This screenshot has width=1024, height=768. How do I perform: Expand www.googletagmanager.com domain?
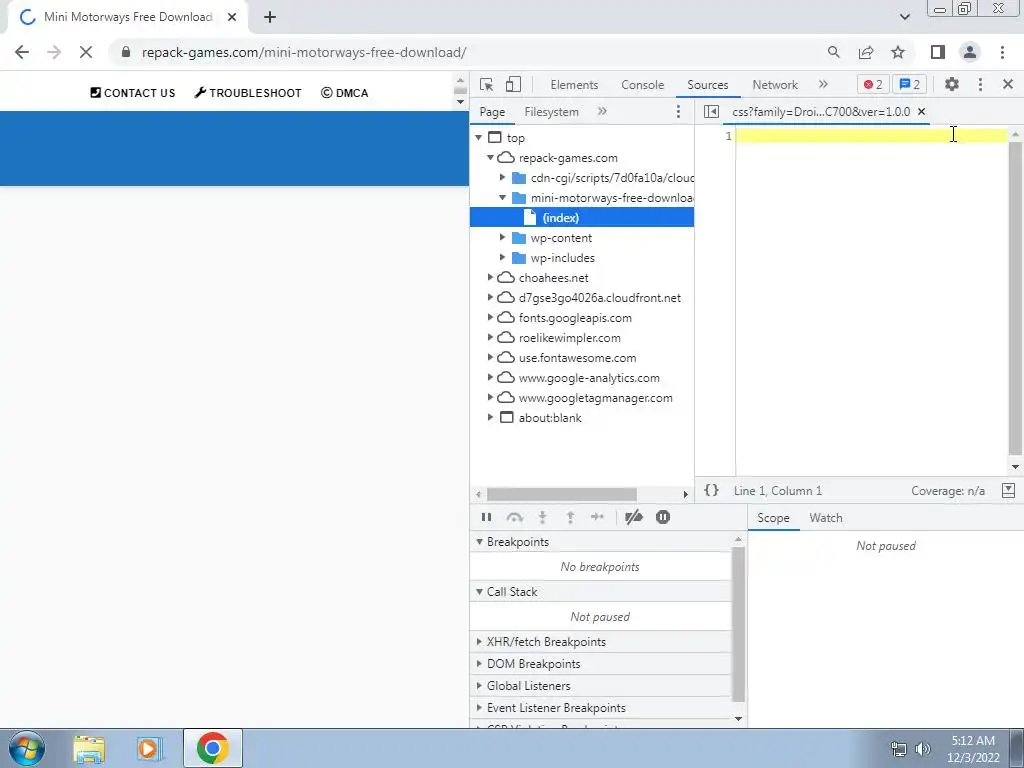pyautogui.click(x=490, y=398)
